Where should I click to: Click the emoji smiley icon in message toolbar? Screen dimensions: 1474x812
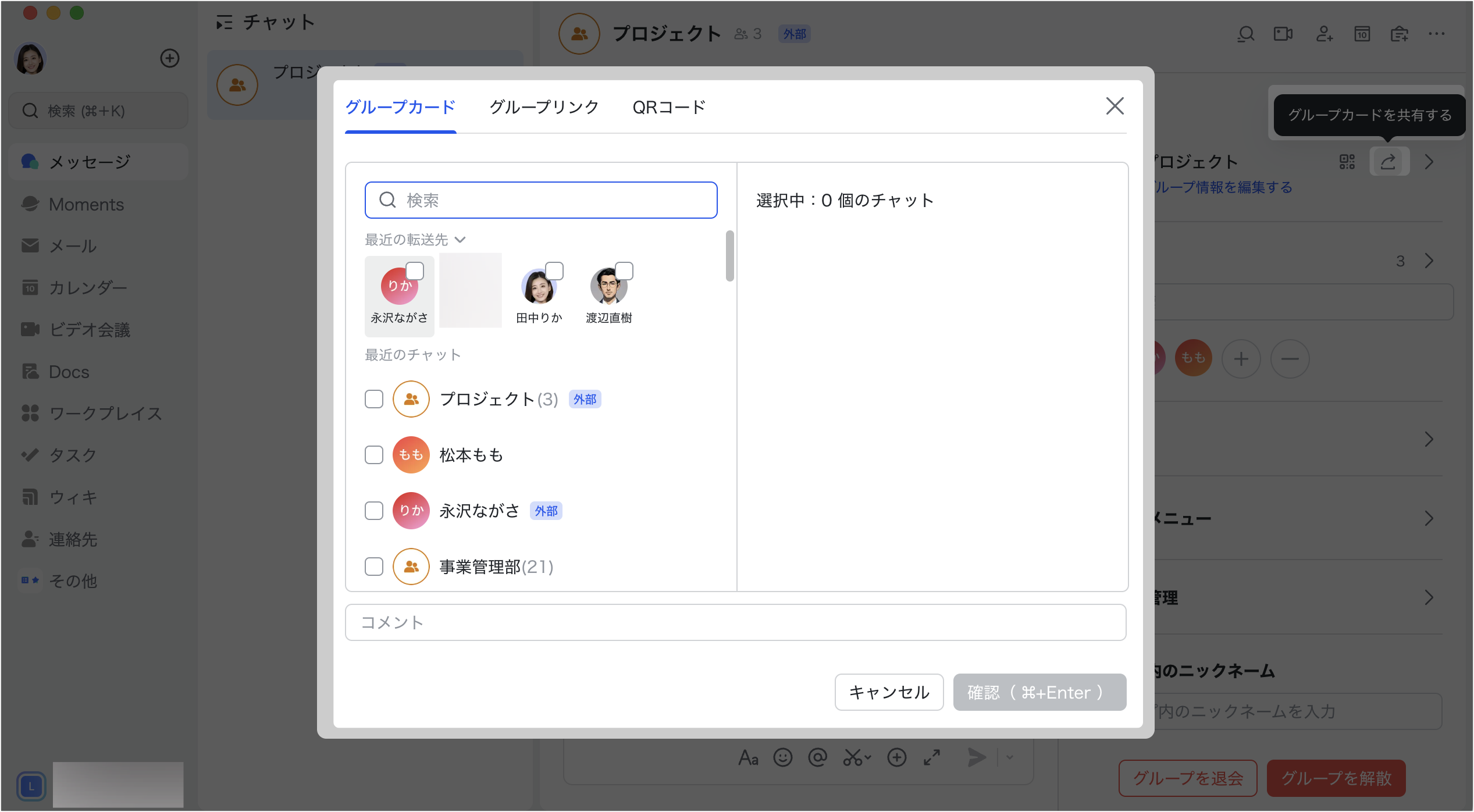pos(782,757)
